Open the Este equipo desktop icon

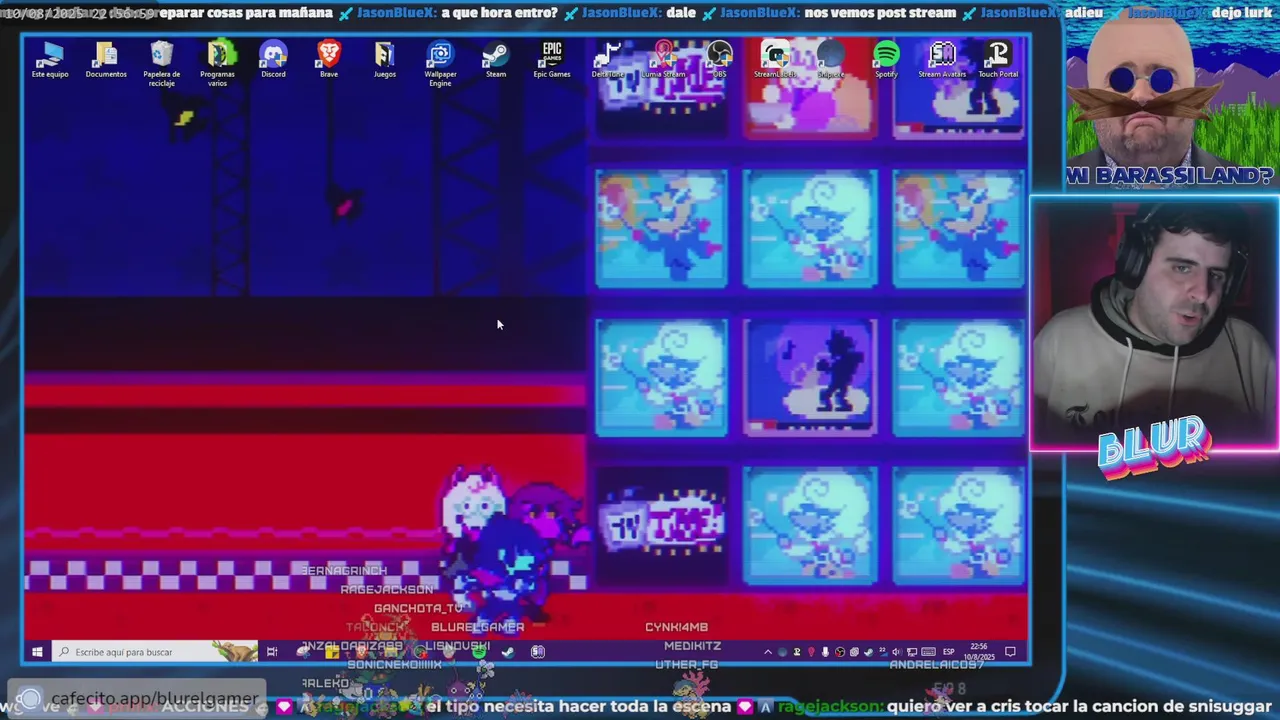[x=50, y=60]
